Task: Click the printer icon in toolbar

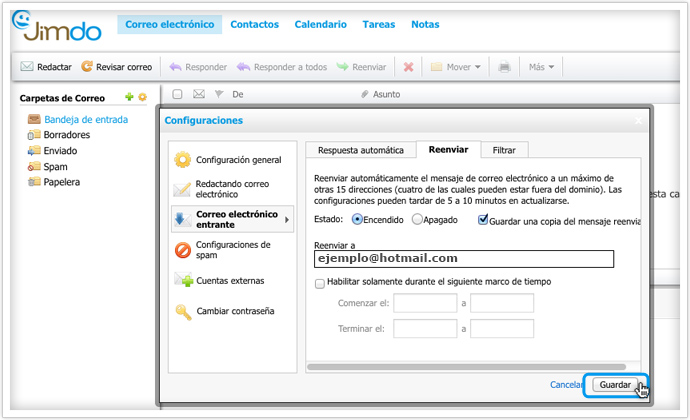Action: pyautogui.click(x=504, y=67)
